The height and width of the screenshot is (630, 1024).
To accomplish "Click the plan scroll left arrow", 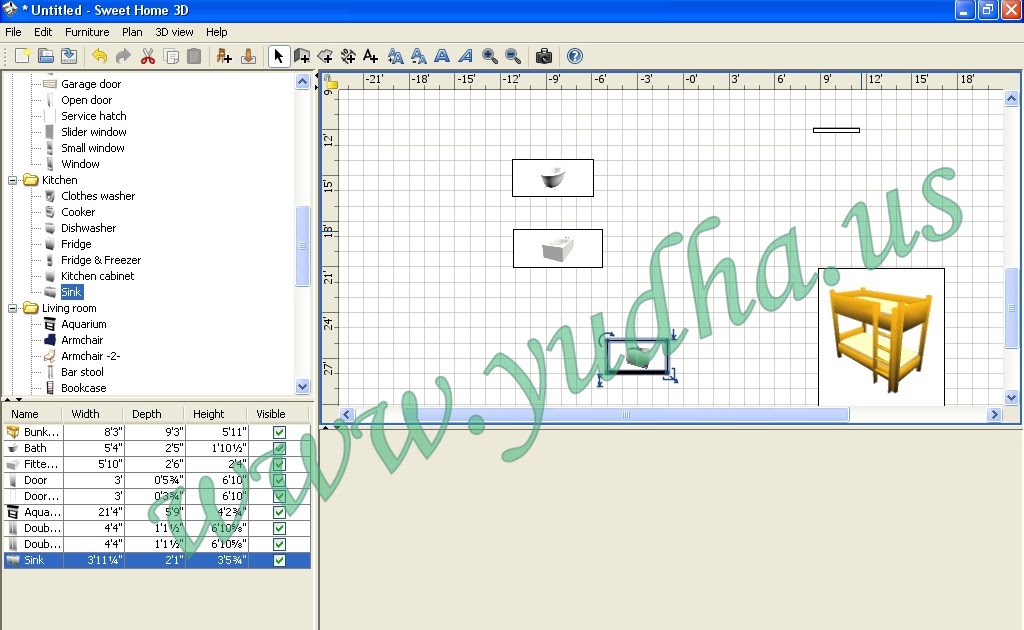I will 347,415.
